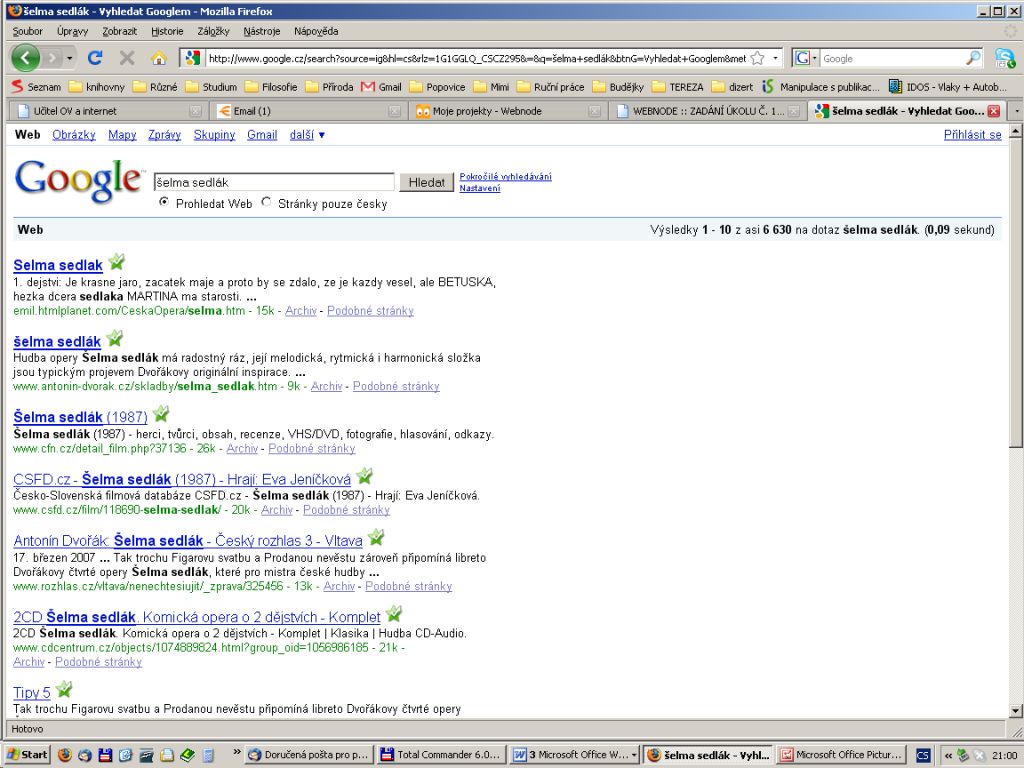
Task: Star the CSFD.cz result
Action: 364,475
